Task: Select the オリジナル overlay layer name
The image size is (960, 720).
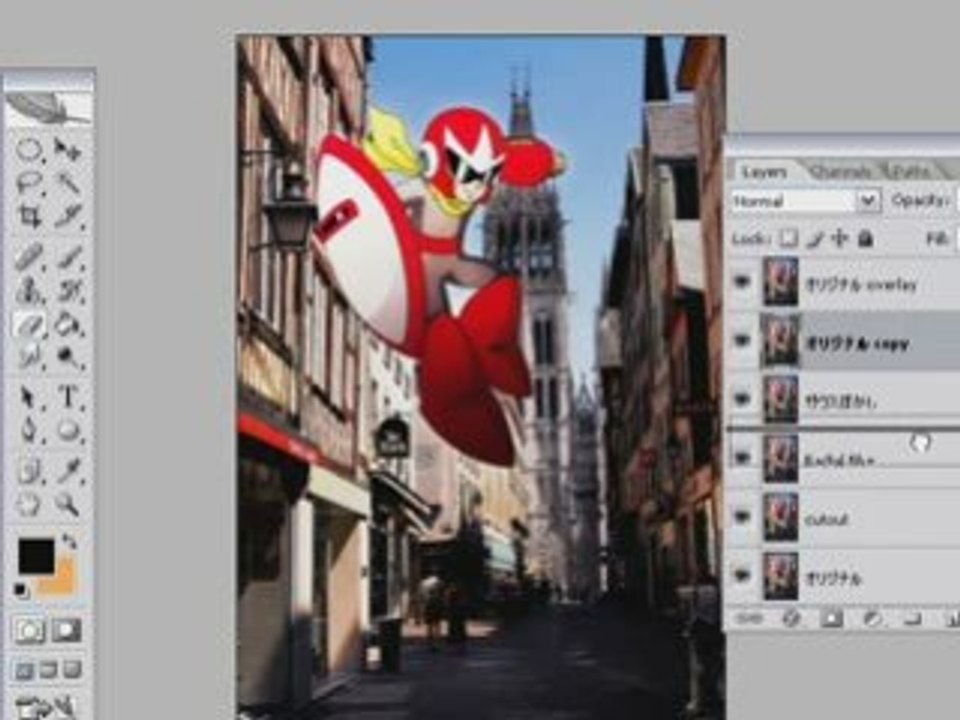Action: [x=861, y=285]
